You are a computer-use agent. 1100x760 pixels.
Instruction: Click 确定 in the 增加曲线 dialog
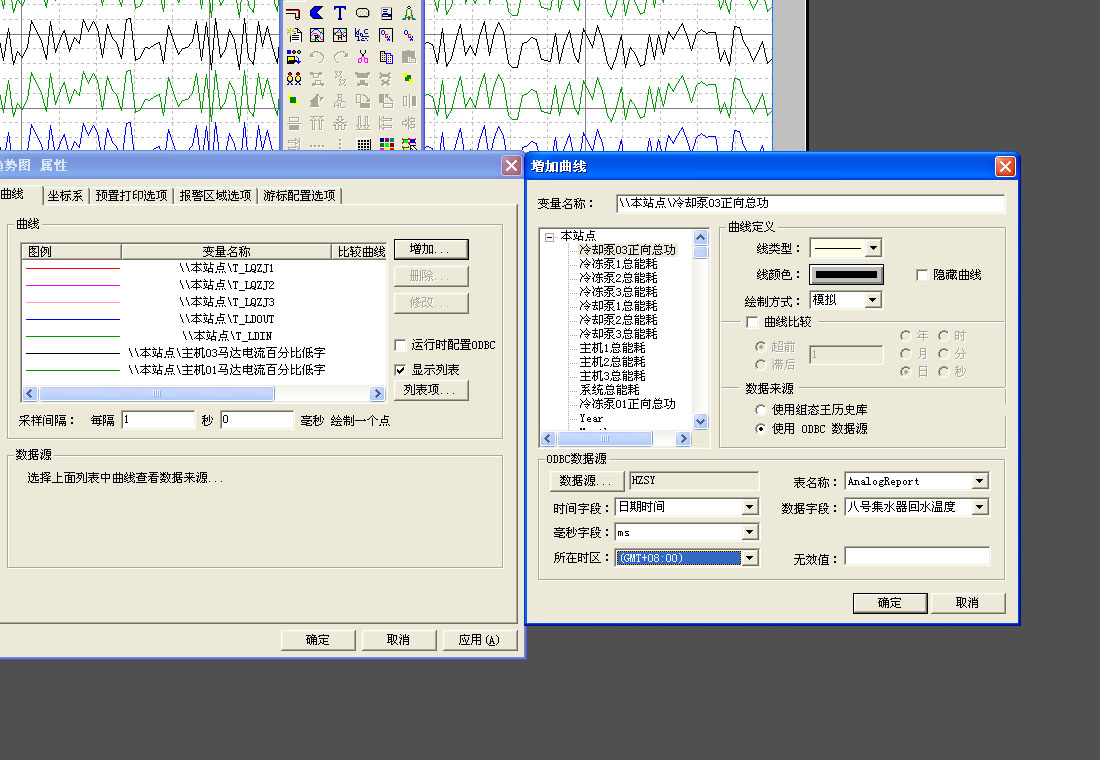(890, 603)
